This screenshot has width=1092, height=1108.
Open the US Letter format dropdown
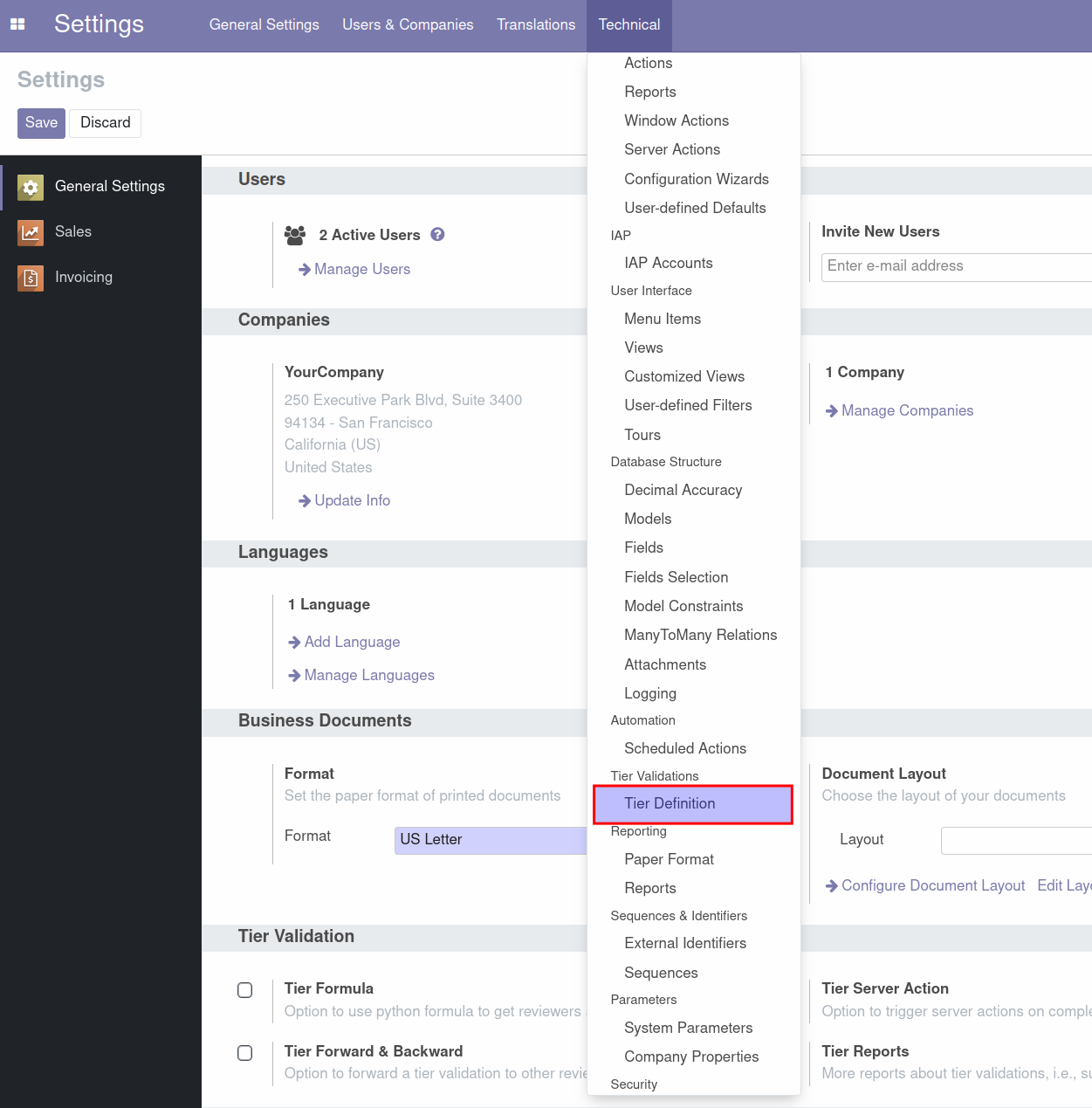(491, 840)
